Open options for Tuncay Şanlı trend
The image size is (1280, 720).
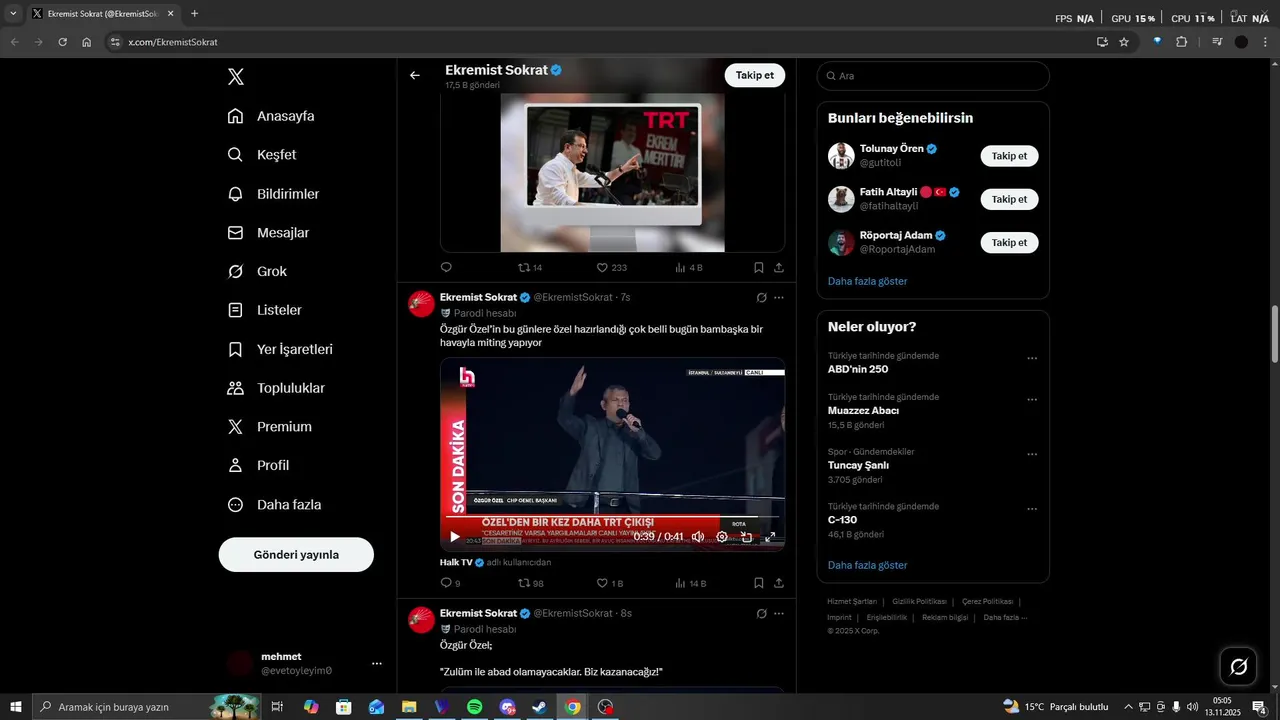tap(1032, 454)
